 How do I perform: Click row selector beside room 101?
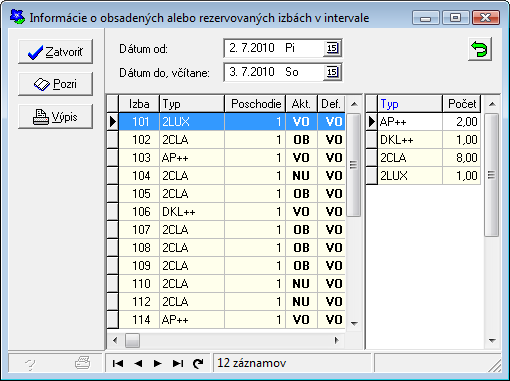coord(113,122)
